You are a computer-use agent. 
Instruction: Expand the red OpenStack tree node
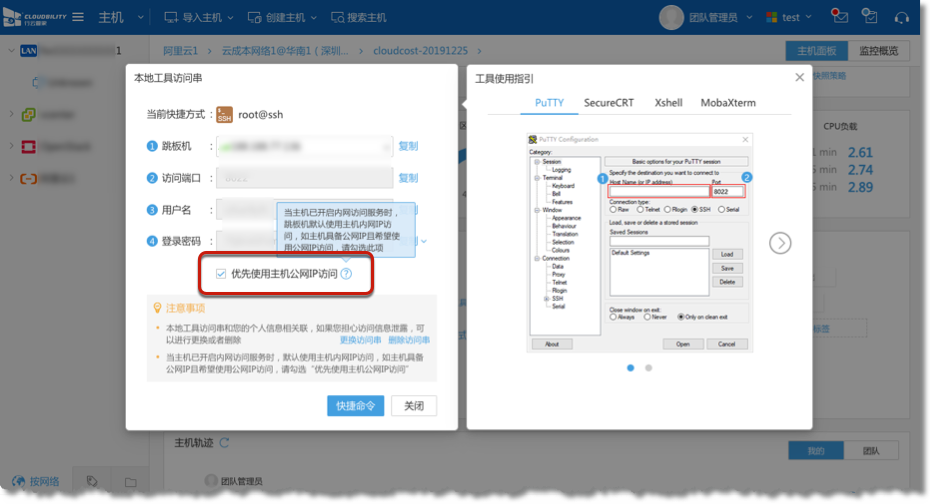pyautogui.click(x=11, y=146)
